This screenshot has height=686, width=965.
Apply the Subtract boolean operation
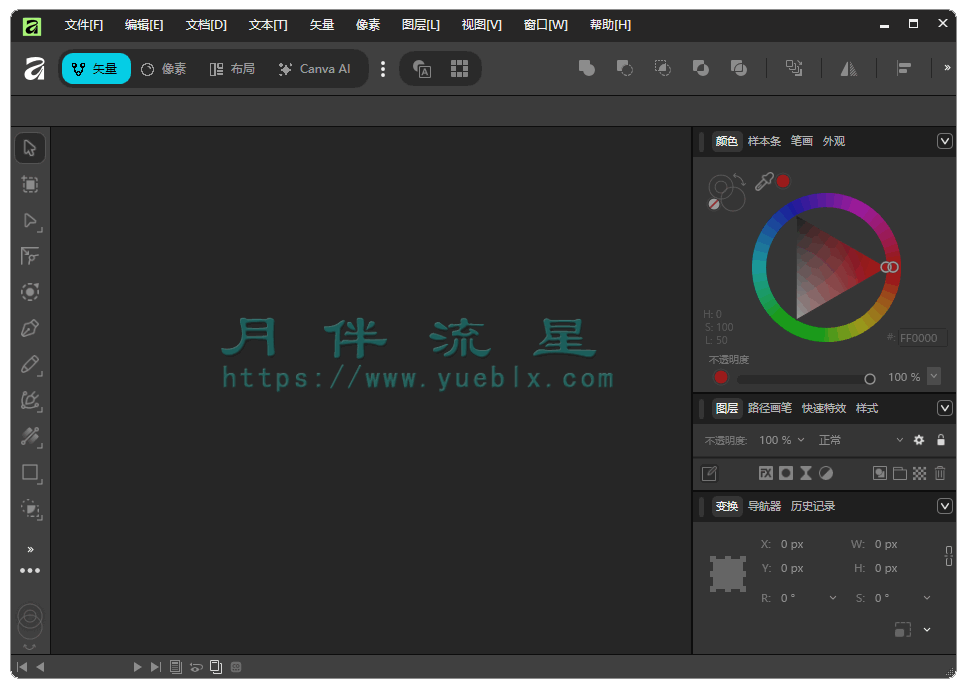tap(625, 68)
